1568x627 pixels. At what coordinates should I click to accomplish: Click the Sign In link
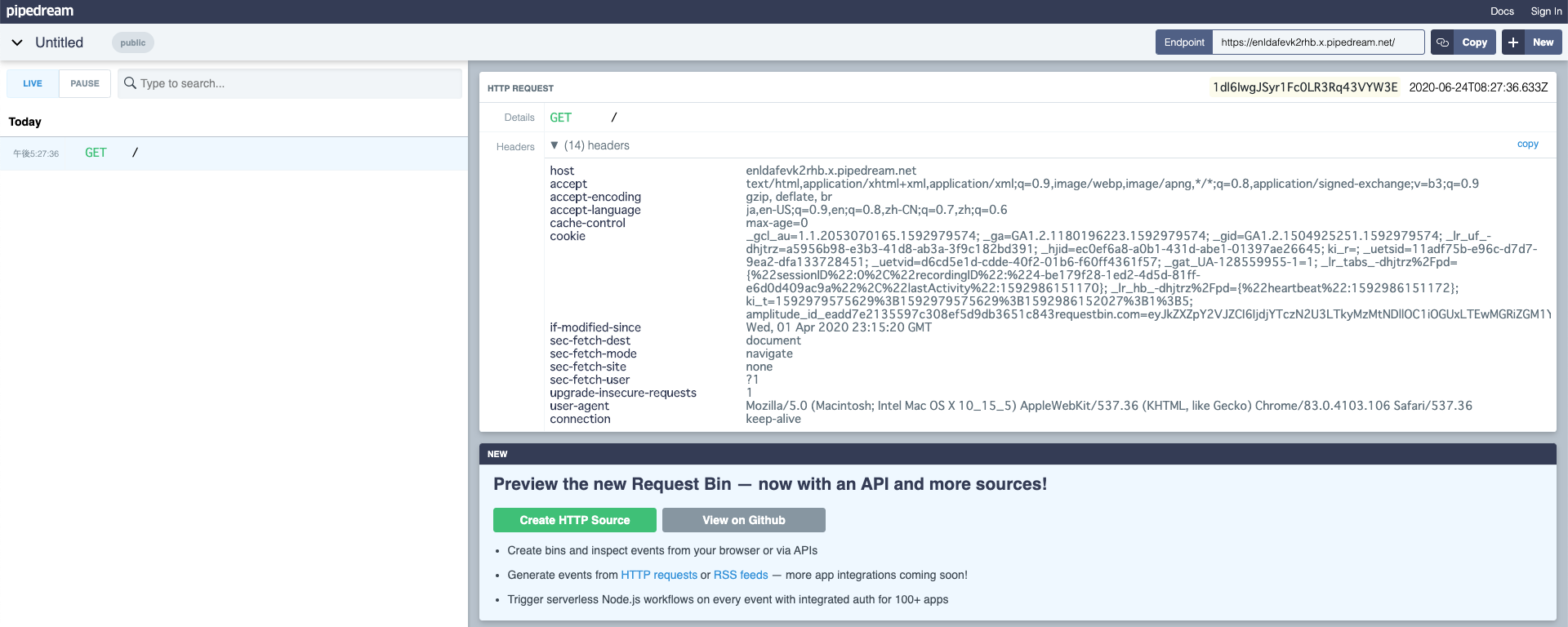pos(1546,11)
